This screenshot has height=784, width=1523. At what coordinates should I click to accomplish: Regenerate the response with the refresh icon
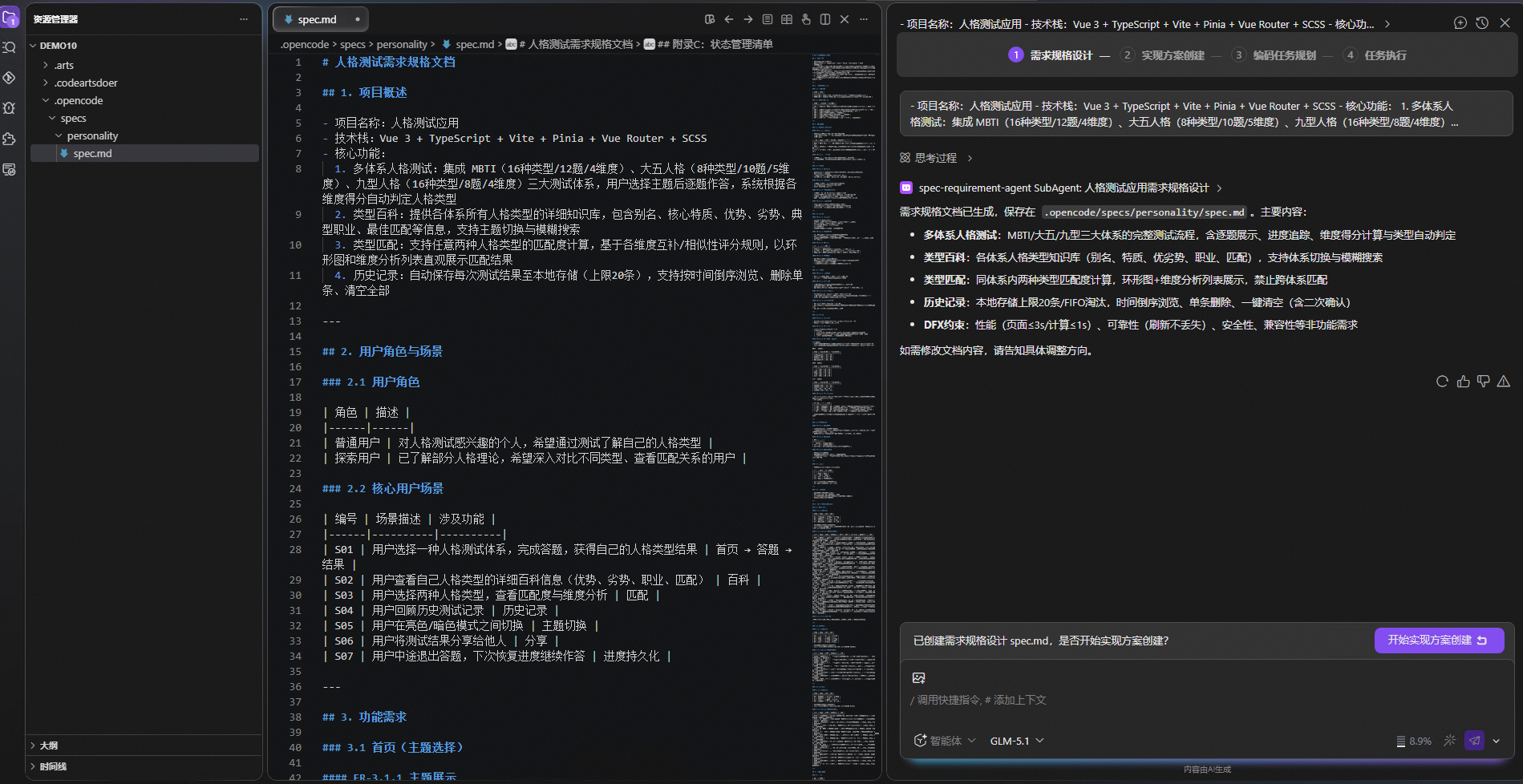point(1442,382)
